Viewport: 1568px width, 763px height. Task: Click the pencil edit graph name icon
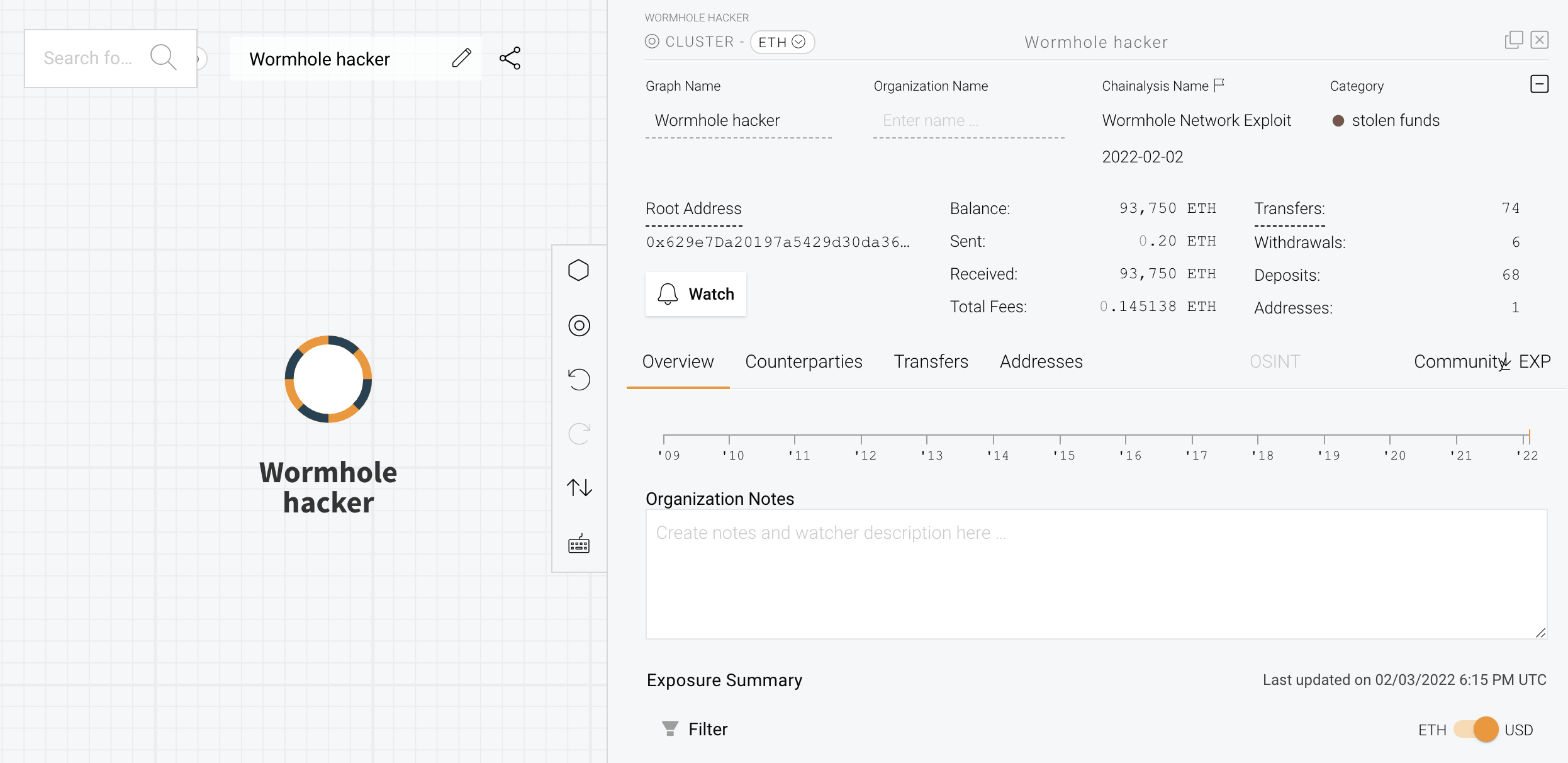461,58
